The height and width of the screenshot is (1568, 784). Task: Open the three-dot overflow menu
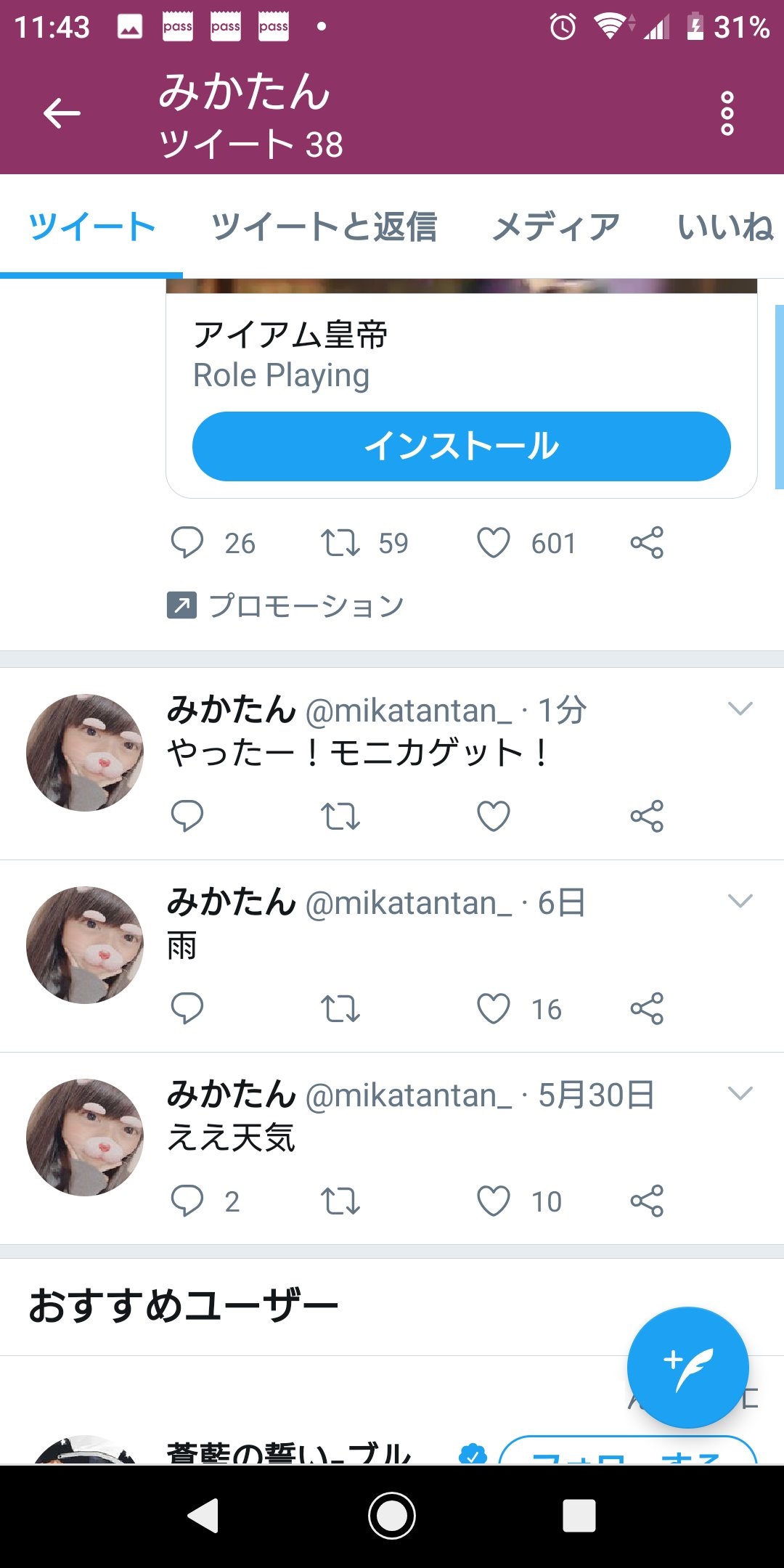tap(727, 113)
